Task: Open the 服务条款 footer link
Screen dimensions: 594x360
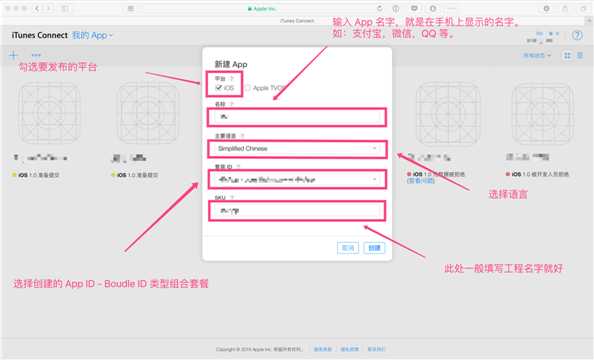Action: [x=323, y=349]
